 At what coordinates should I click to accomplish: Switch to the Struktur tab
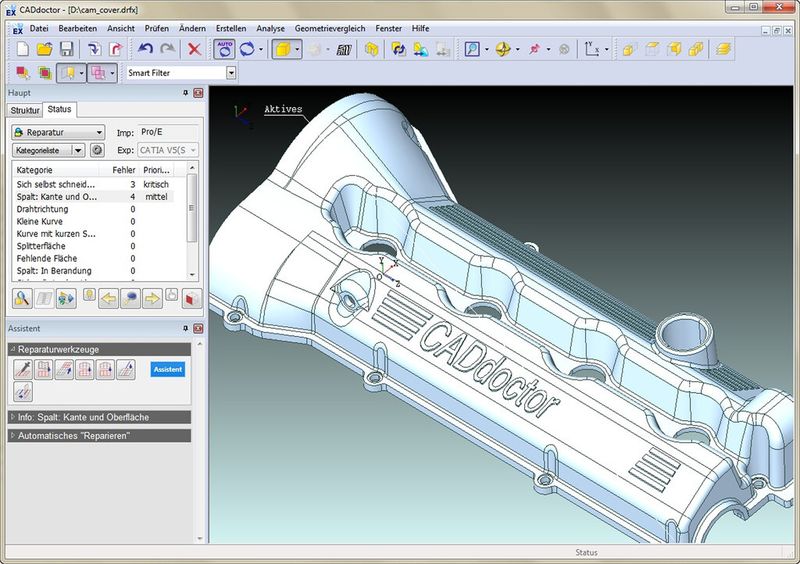[25, 110]
